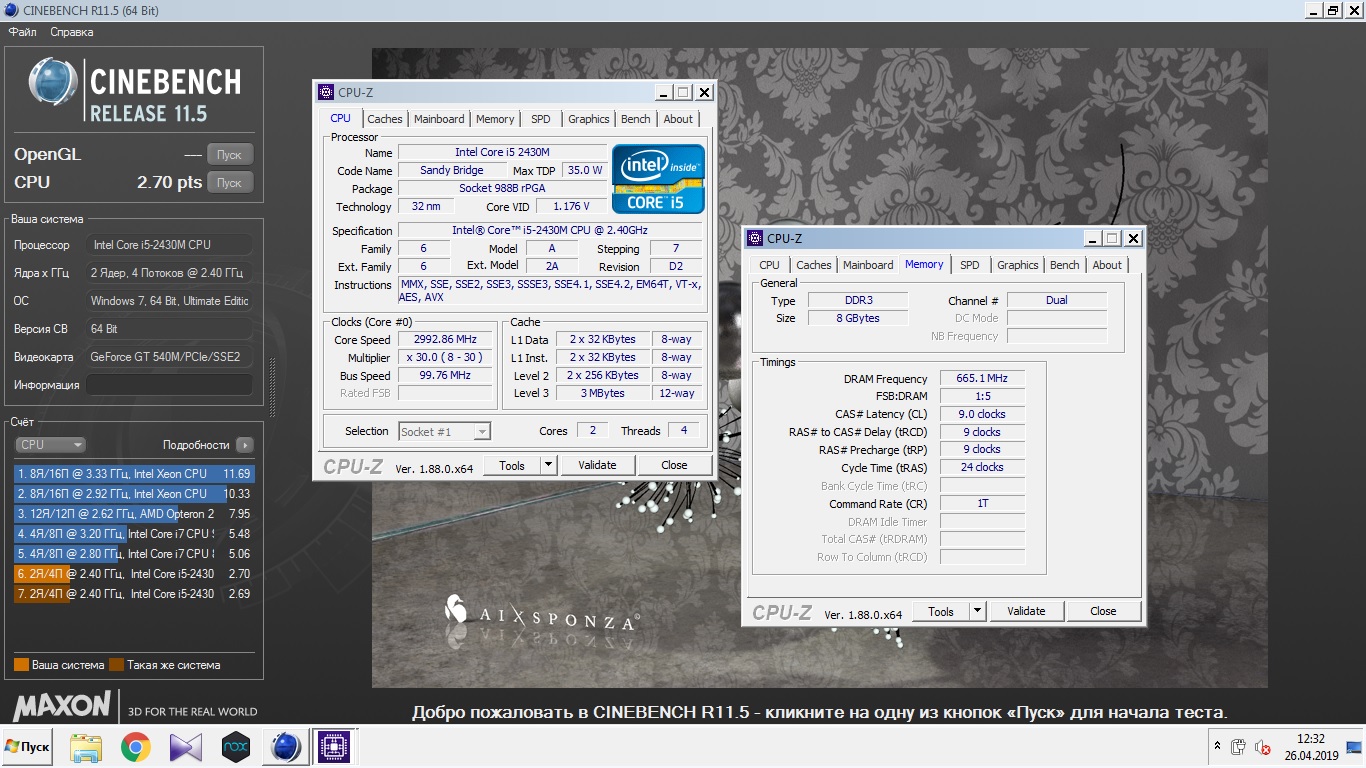Open About tab in CPU window
Image resolution: width=1366 pixels, height=768 pixels.
pos(678,119)
